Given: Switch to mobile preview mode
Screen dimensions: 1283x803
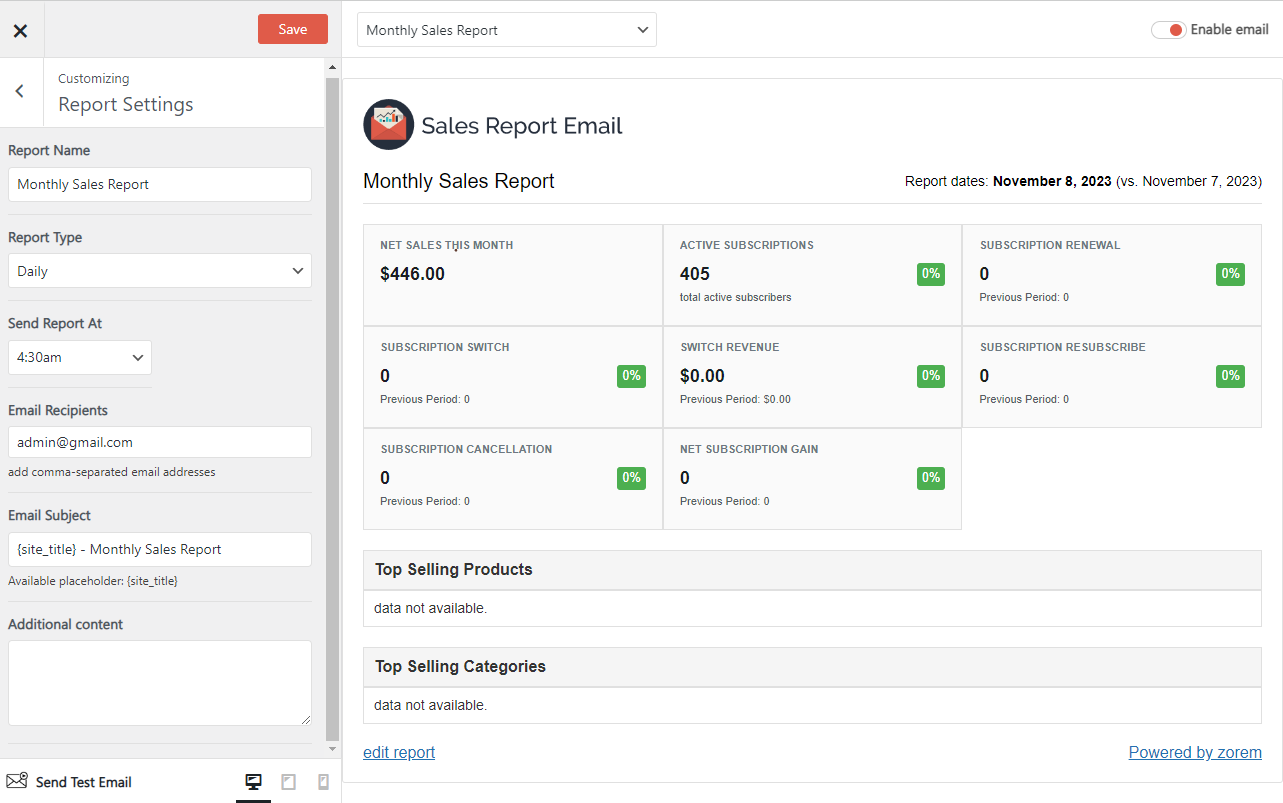Looking at the screenshot, I should pyautogui.click(x=323, y=781).
